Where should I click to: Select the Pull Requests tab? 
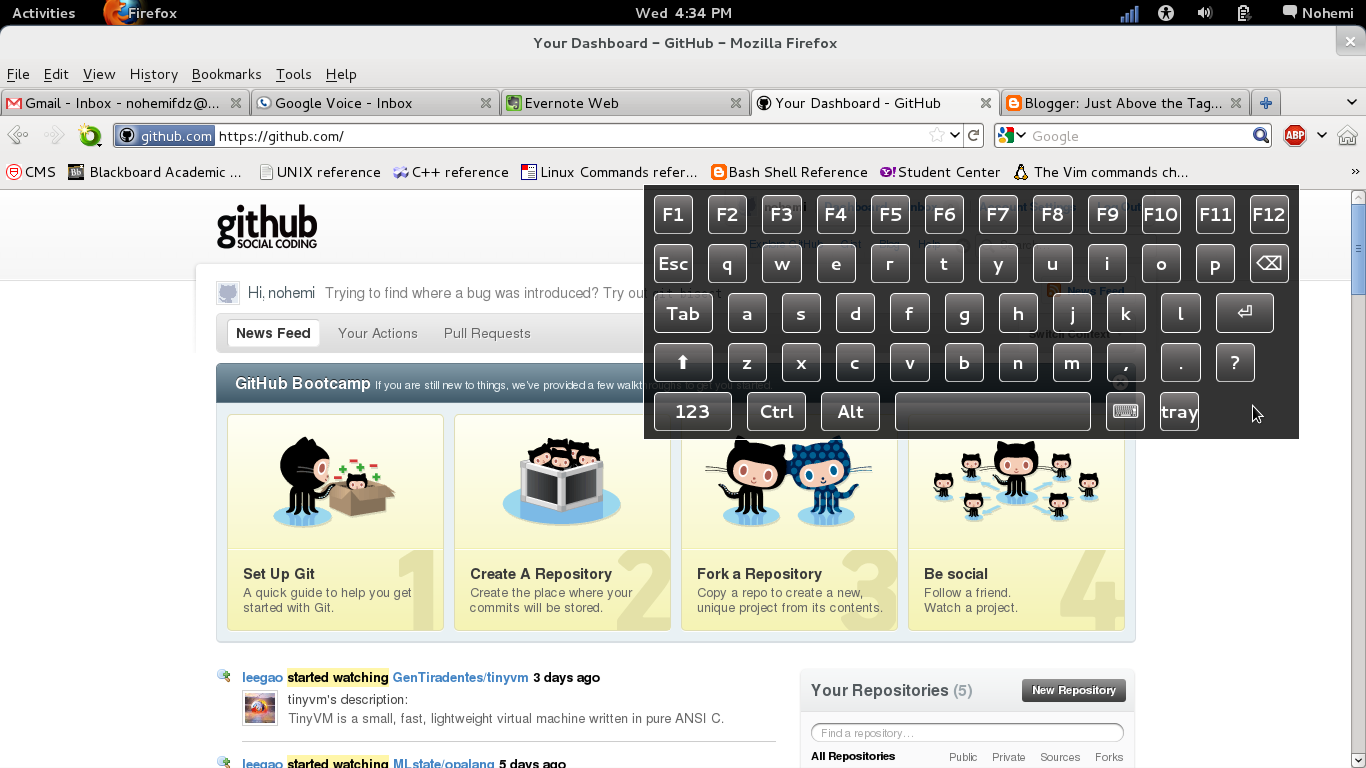487,333
